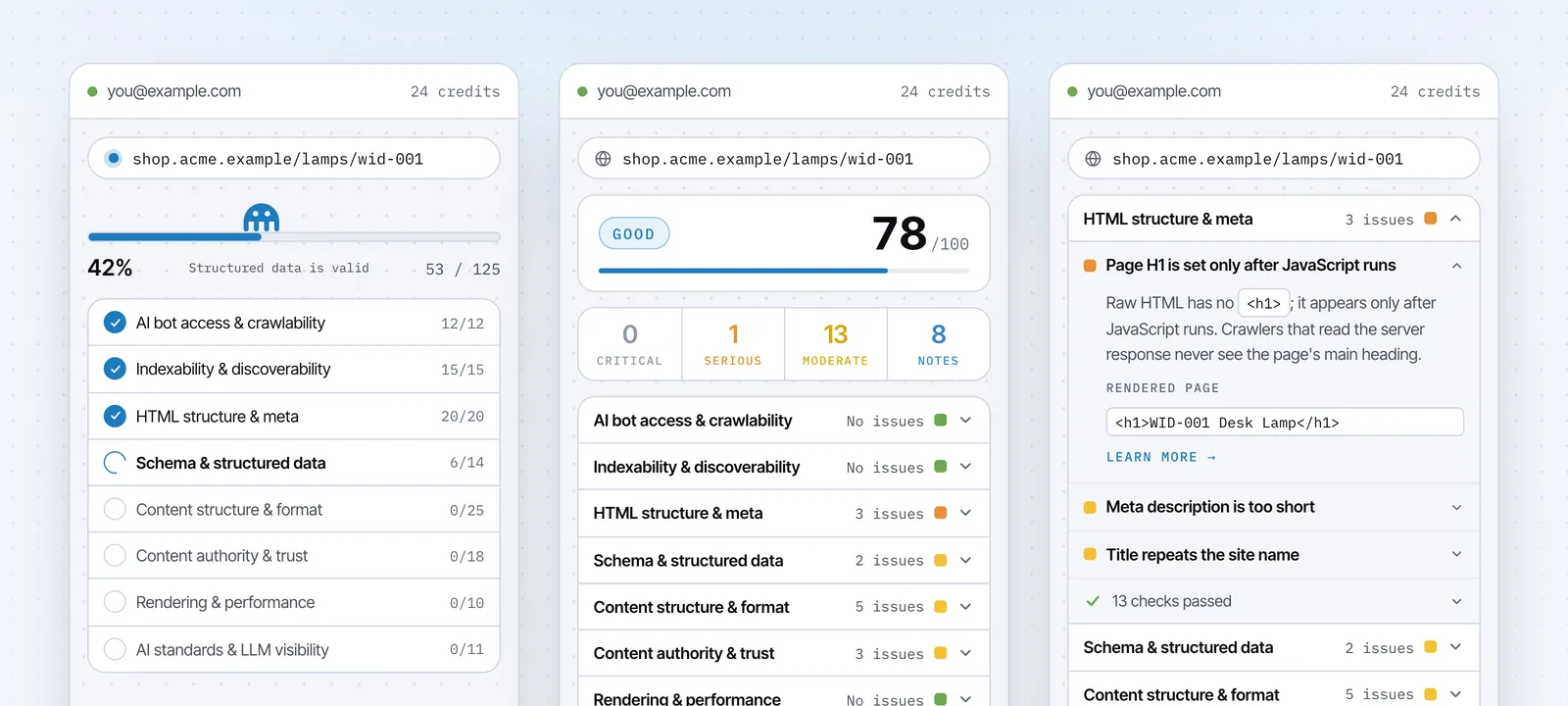Viewport: 1568px width, 706px height.
Task: Toggle the Content authority & trust empty circle
Action: [x=115, y=556]
